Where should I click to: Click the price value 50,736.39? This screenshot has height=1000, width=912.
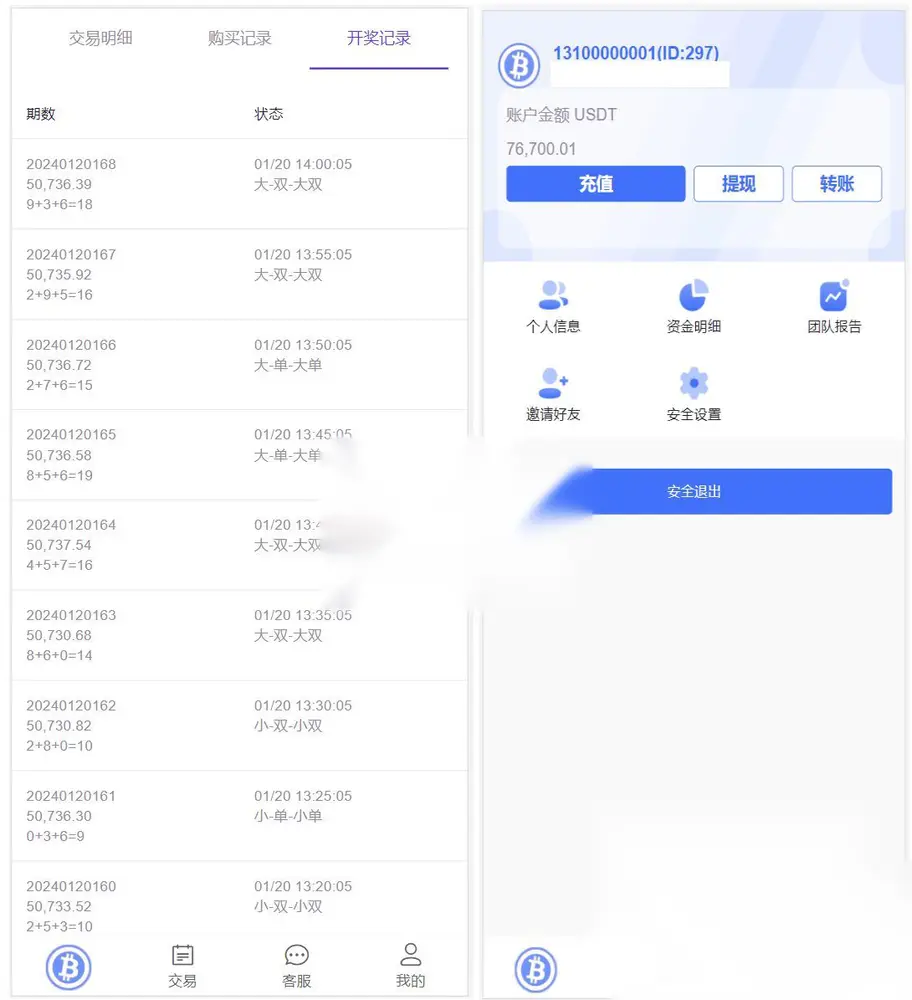59,184
